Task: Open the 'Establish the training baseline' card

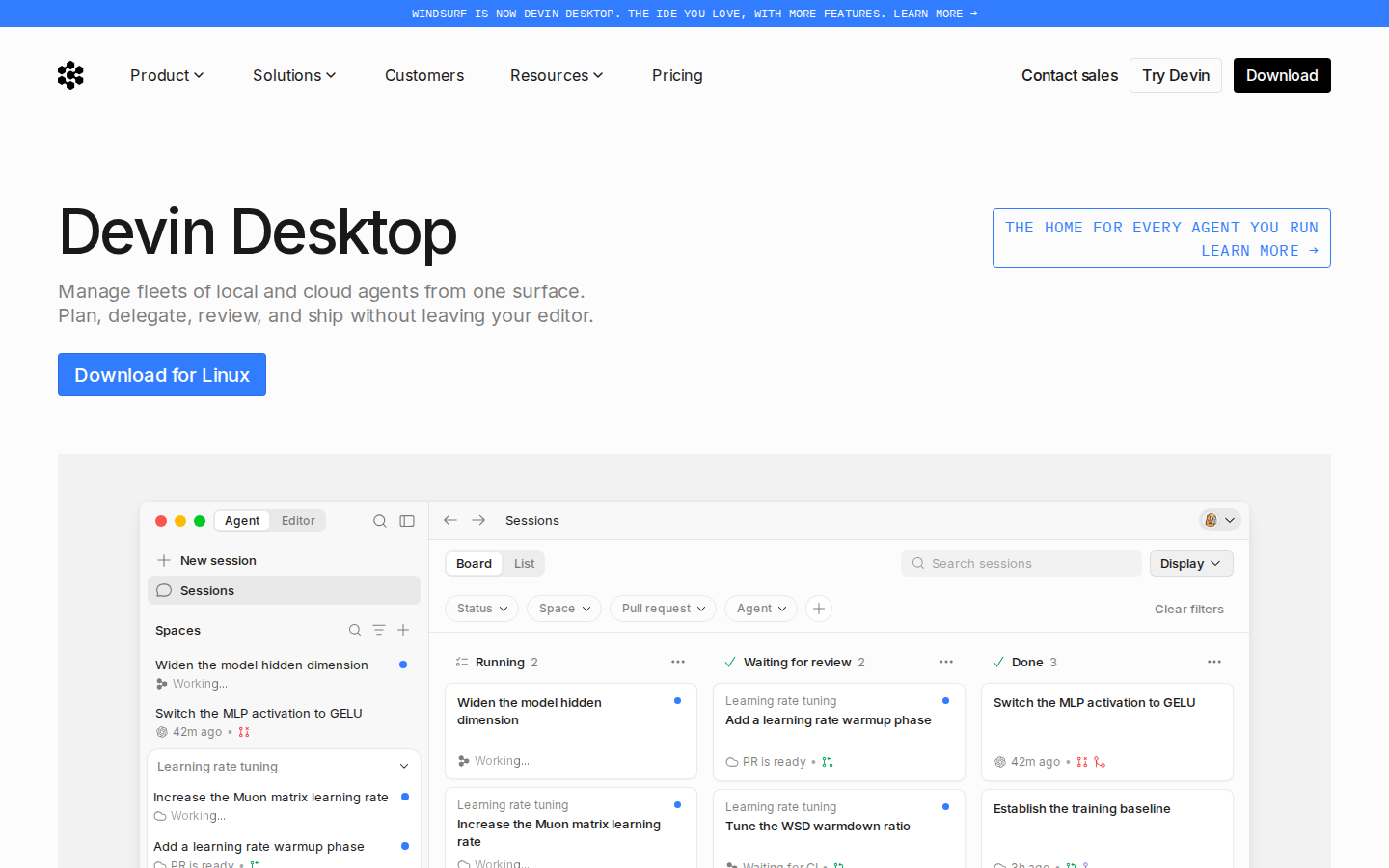Action: (1107, 829)
